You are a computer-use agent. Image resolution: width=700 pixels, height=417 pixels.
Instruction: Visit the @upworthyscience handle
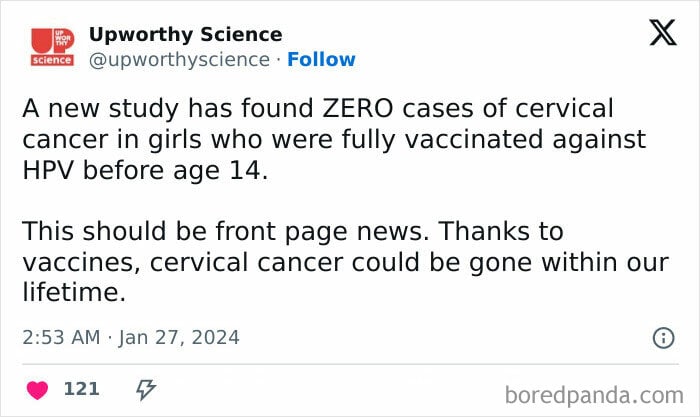click(179, 60)
